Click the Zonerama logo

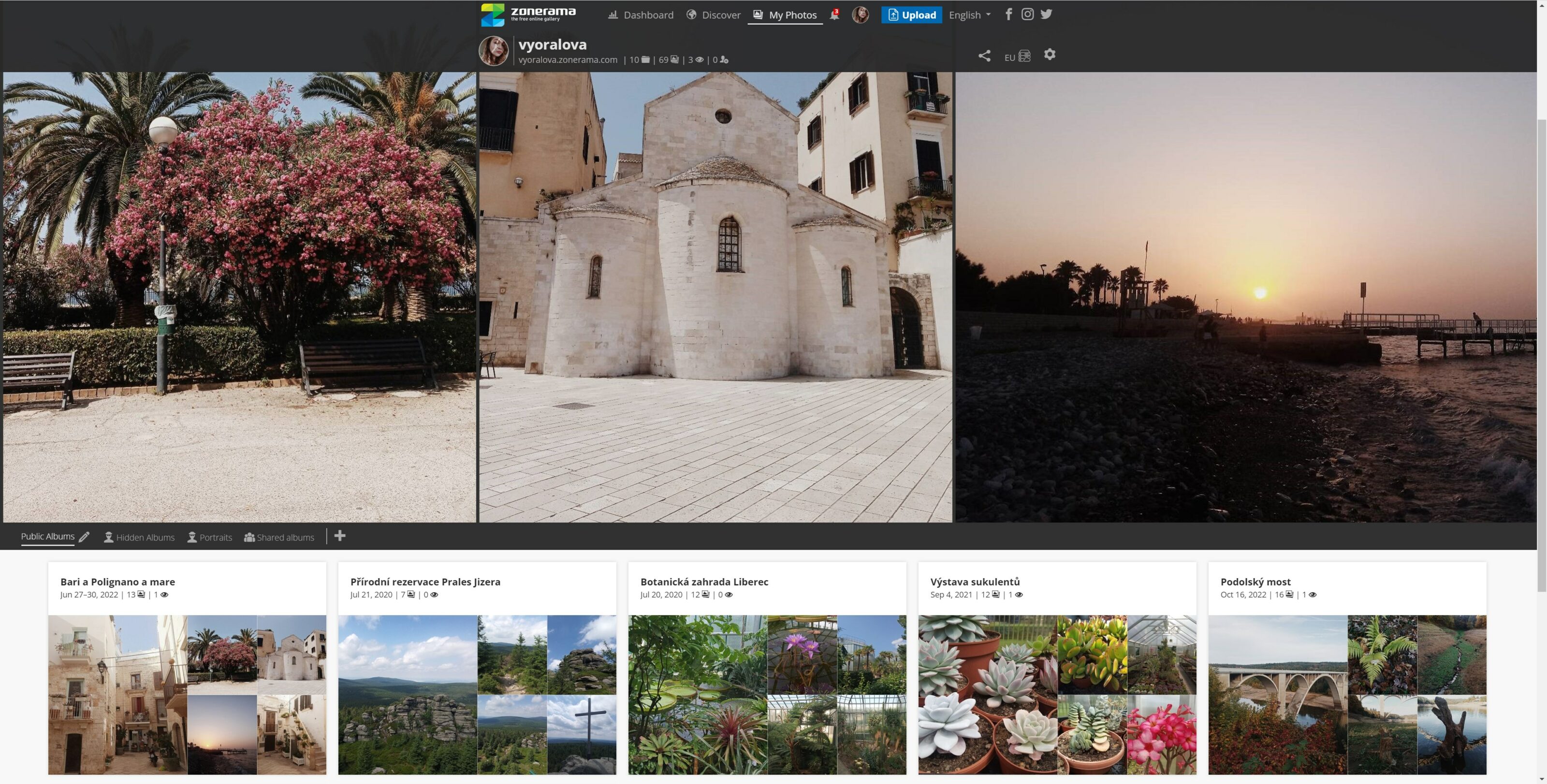[x=528, y=14]
